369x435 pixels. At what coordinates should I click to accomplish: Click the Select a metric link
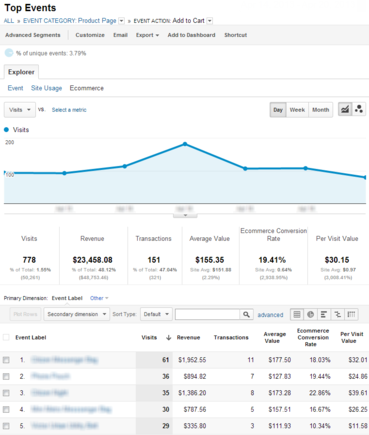pos(69,110)
